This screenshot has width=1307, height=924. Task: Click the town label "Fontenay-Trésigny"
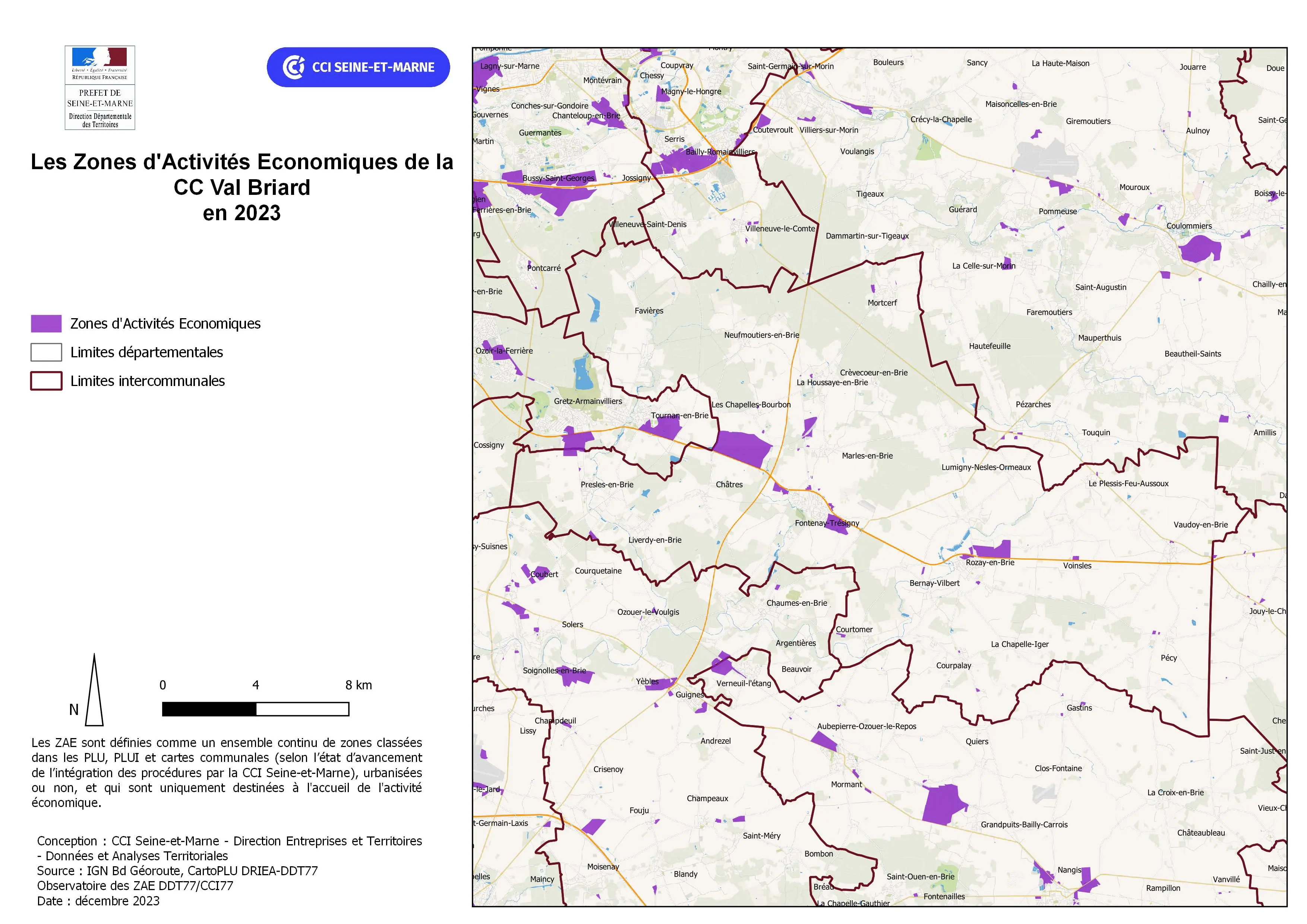pos(827,523)
